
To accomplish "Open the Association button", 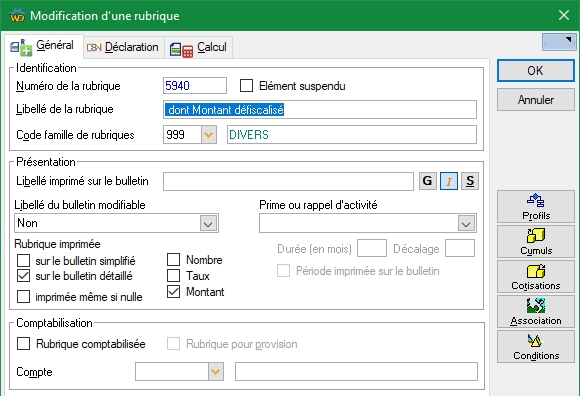I will click(536, 311).
